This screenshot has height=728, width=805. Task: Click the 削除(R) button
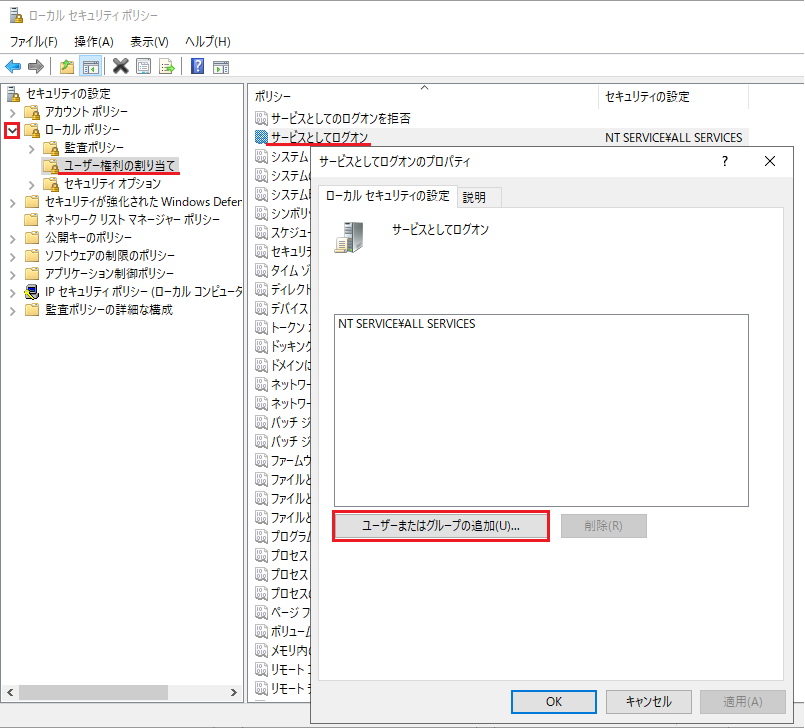tap(604, 526)
